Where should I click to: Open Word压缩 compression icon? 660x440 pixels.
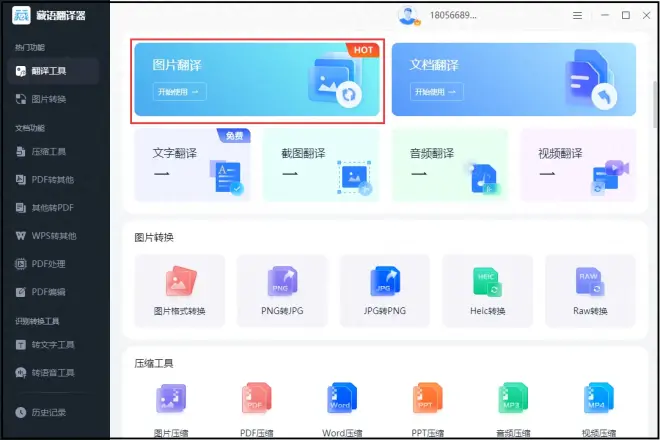(x=342, y=398)
